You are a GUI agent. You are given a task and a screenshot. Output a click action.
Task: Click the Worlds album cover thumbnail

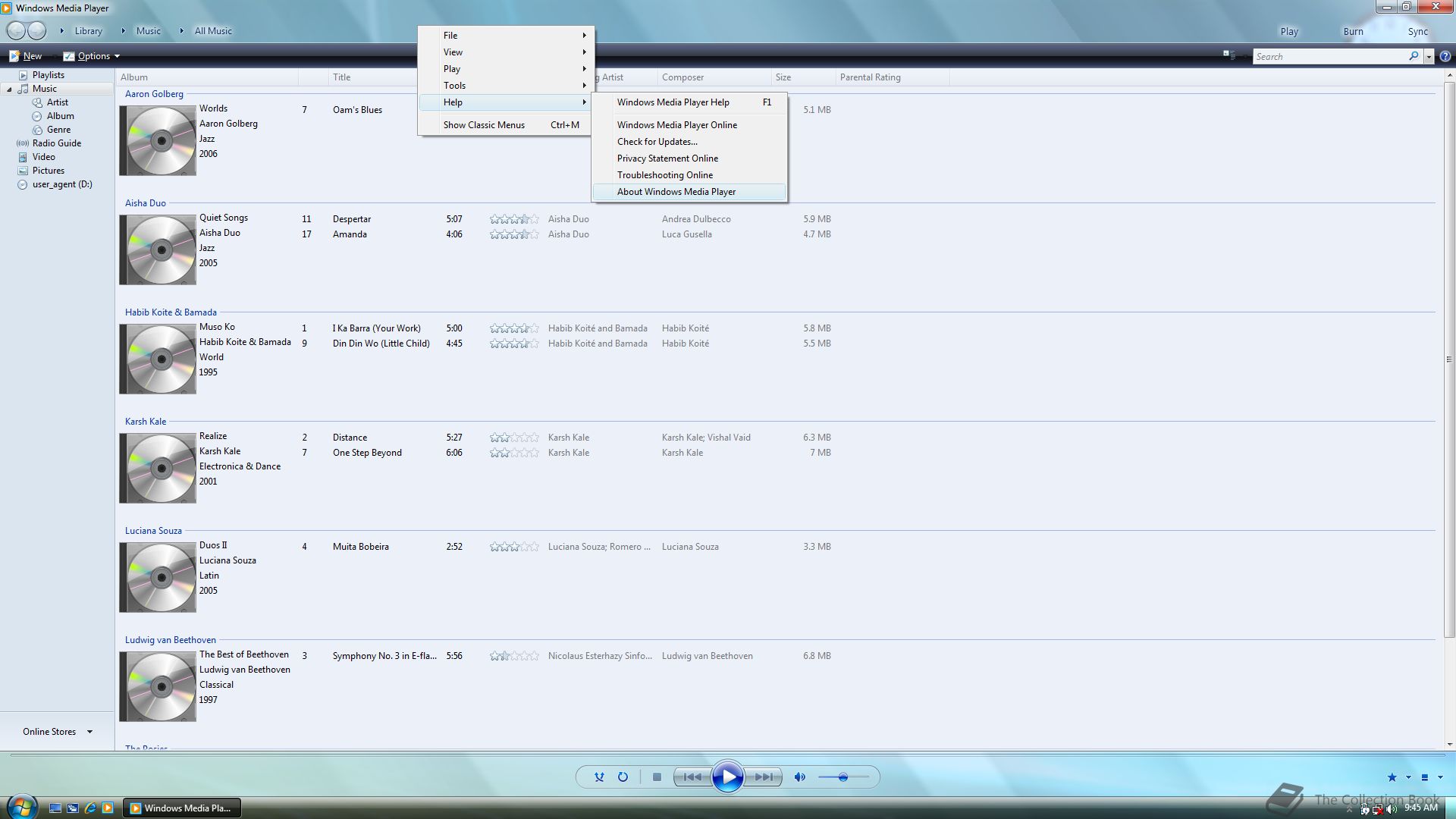pos(158,140)
